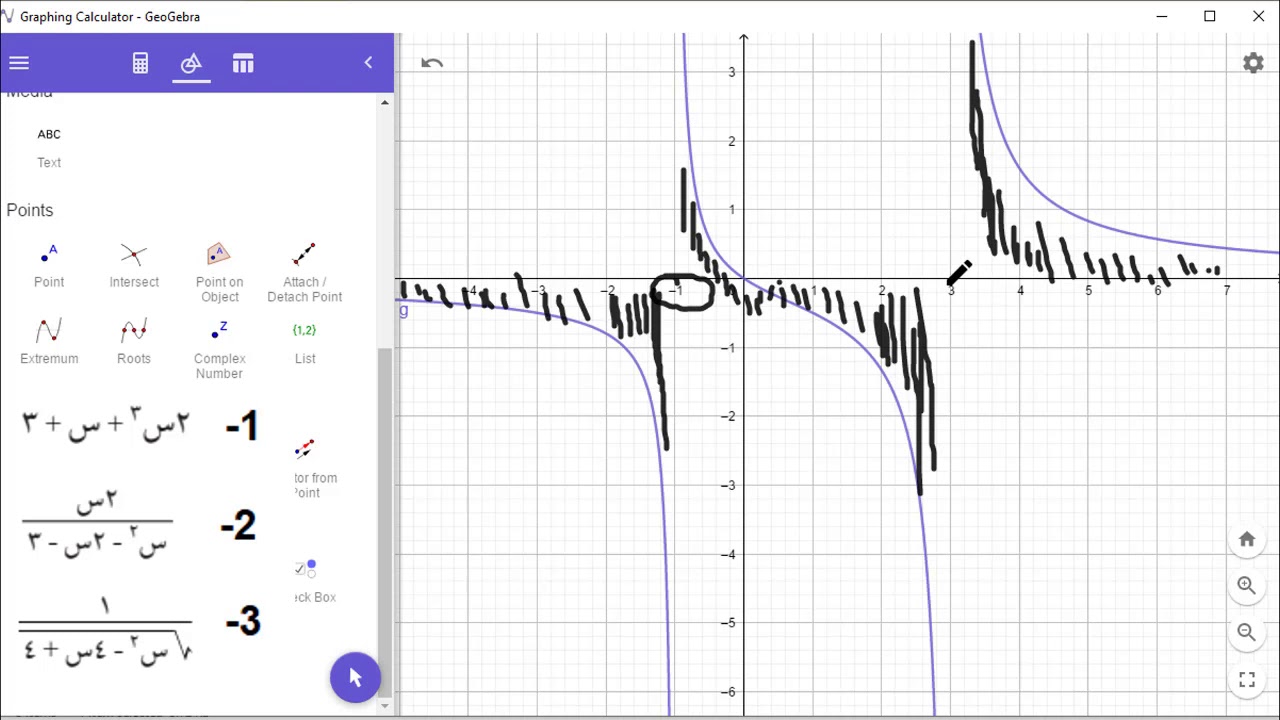This screenshot has height=720, width=1280.
Task: Select the Extremum tool
Action: (49, 341)
